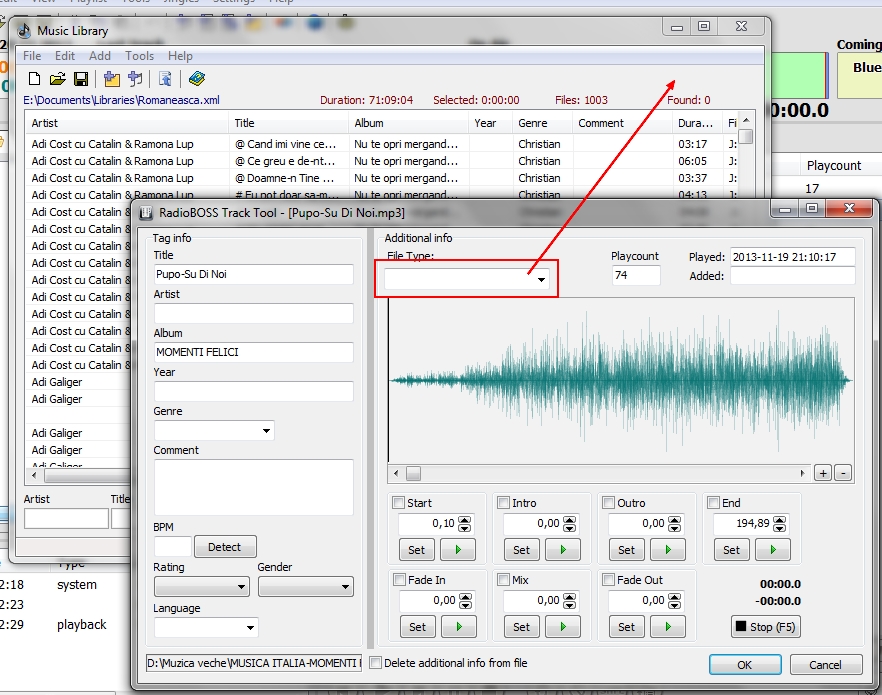Click the Add folder icon in Music Library
The width and height of the screenshot is (882, 695).
(x=112, y=79)
